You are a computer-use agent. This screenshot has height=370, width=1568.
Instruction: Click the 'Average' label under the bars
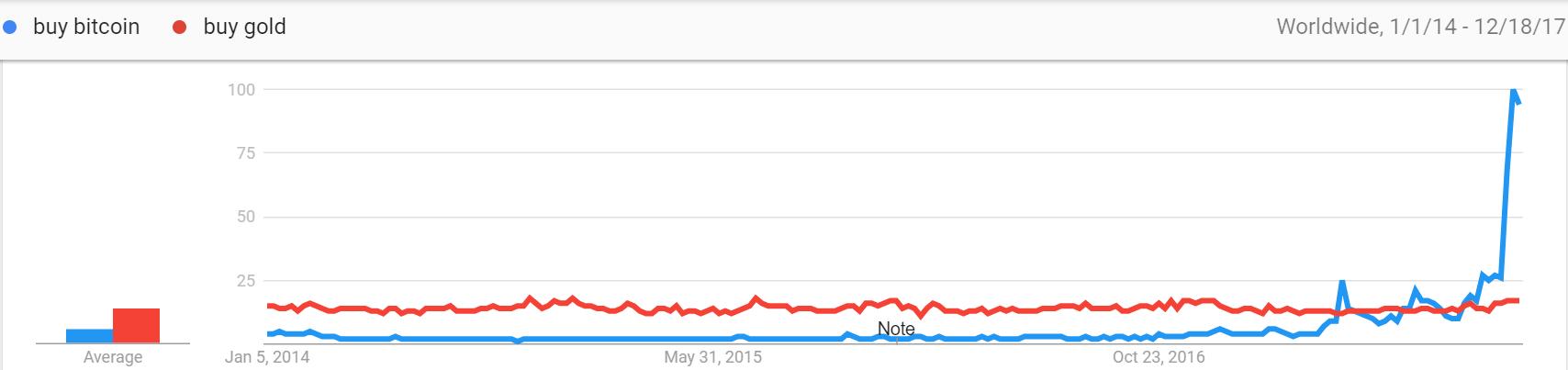pos(113,357)
